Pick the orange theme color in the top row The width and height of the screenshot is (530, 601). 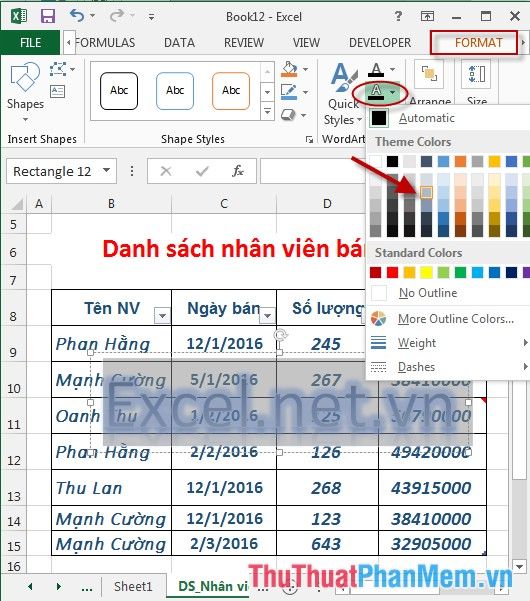[460, 161]
